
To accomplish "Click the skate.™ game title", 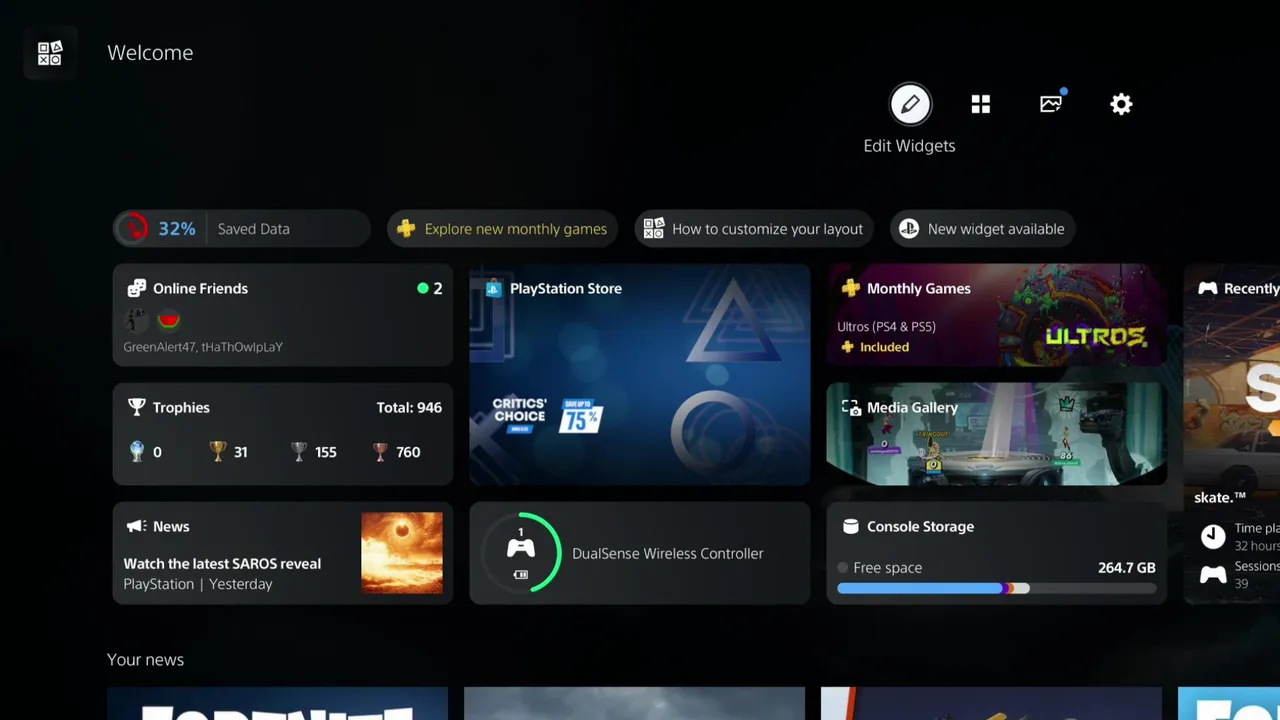I will click(1220, 497).
